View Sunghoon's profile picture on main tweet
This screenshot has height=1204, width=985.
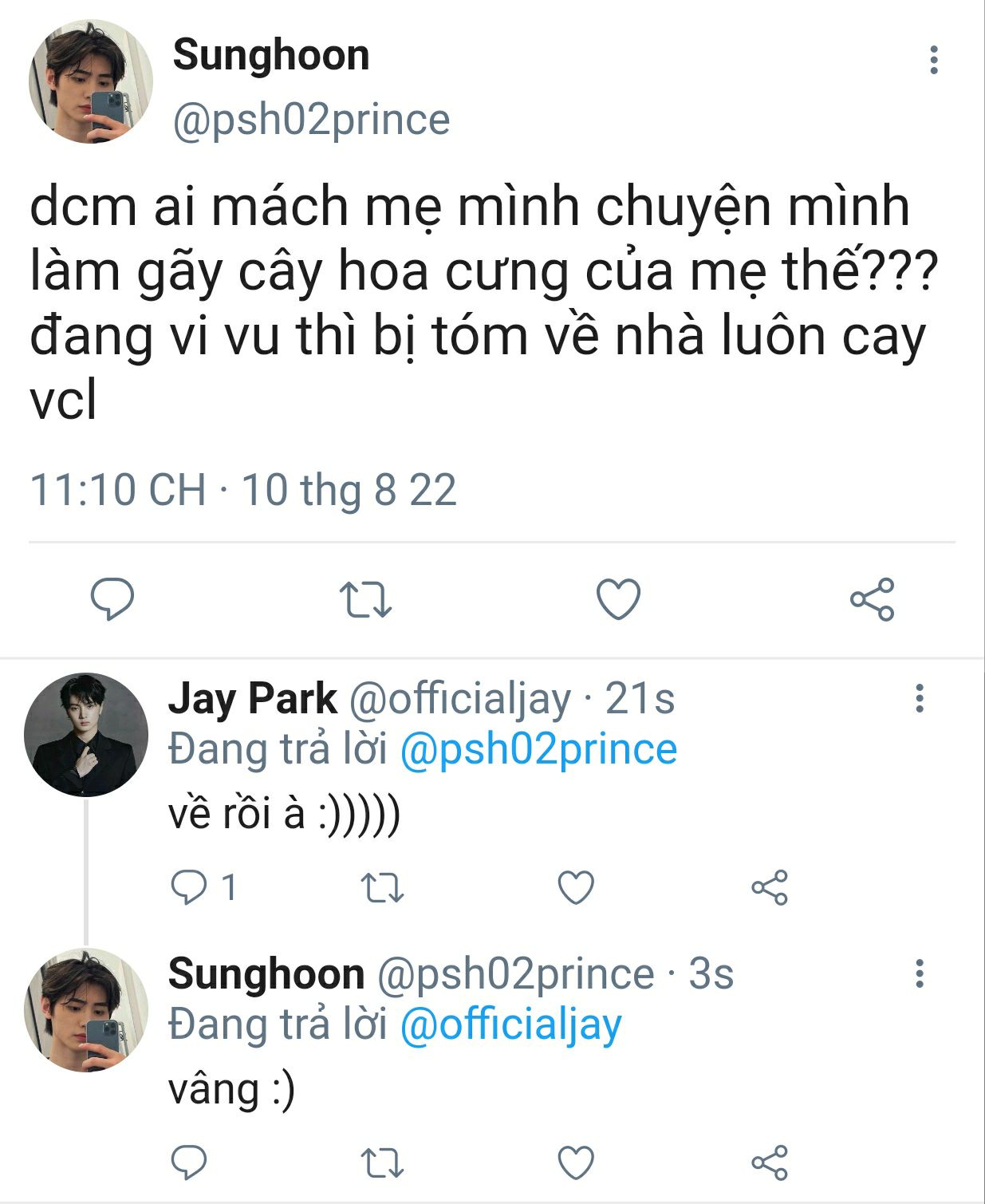pos(90,82)
